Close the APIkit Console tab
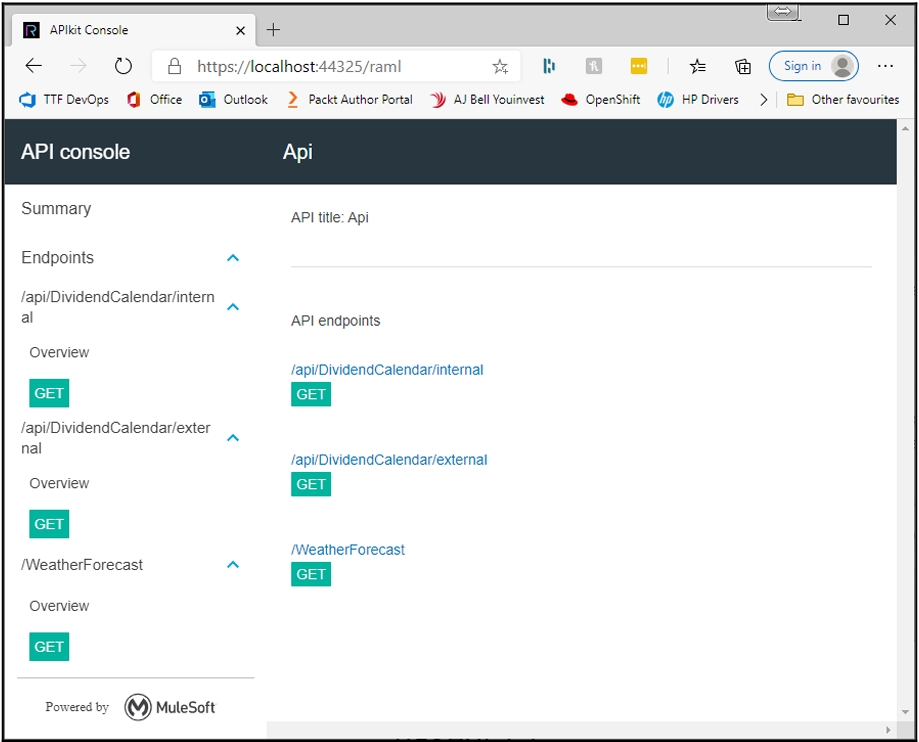This screenshot has height=742, width=919. click(x=241, y=30)
